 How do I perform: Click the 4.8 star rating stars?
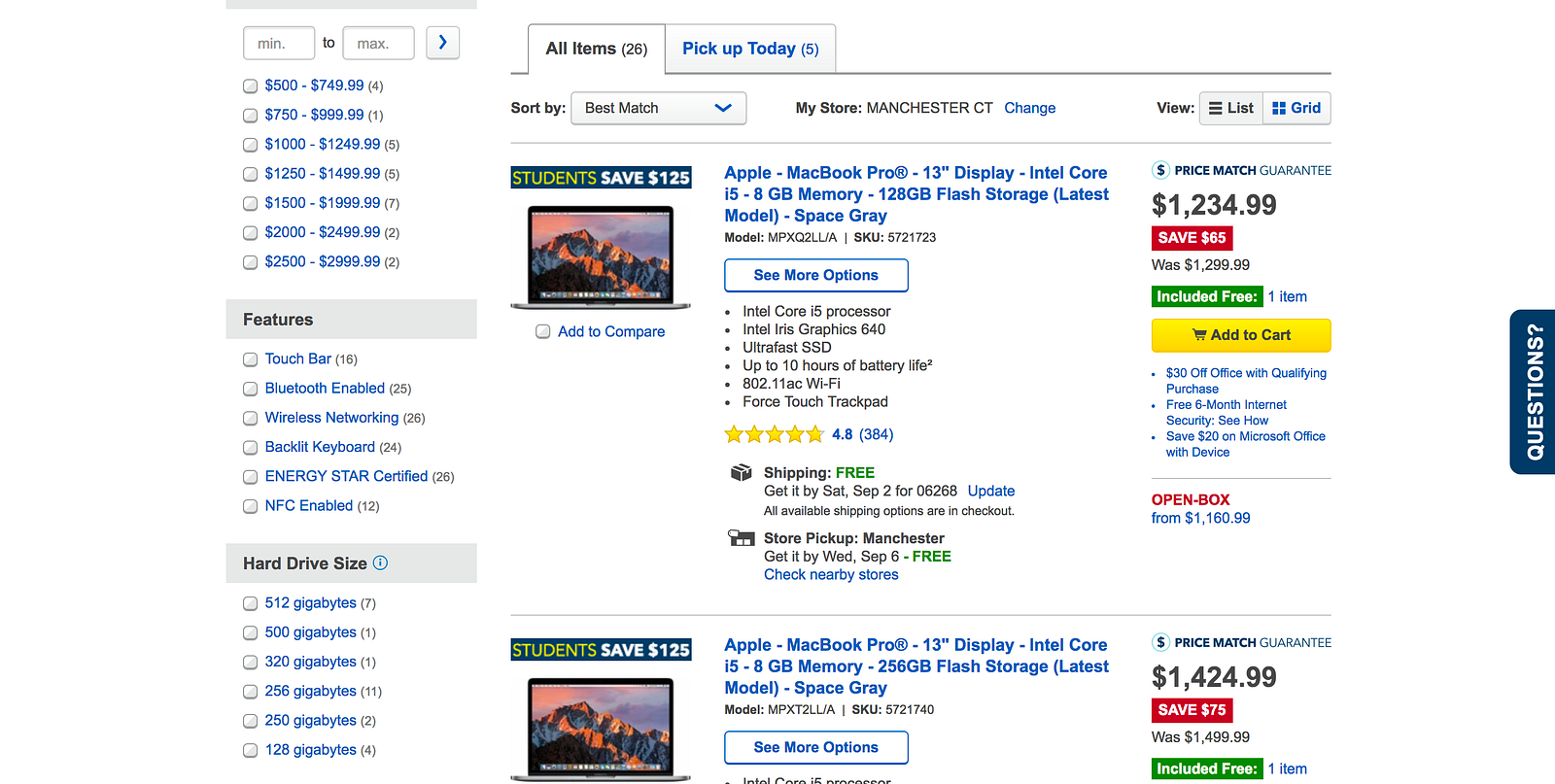coord(774,434)
